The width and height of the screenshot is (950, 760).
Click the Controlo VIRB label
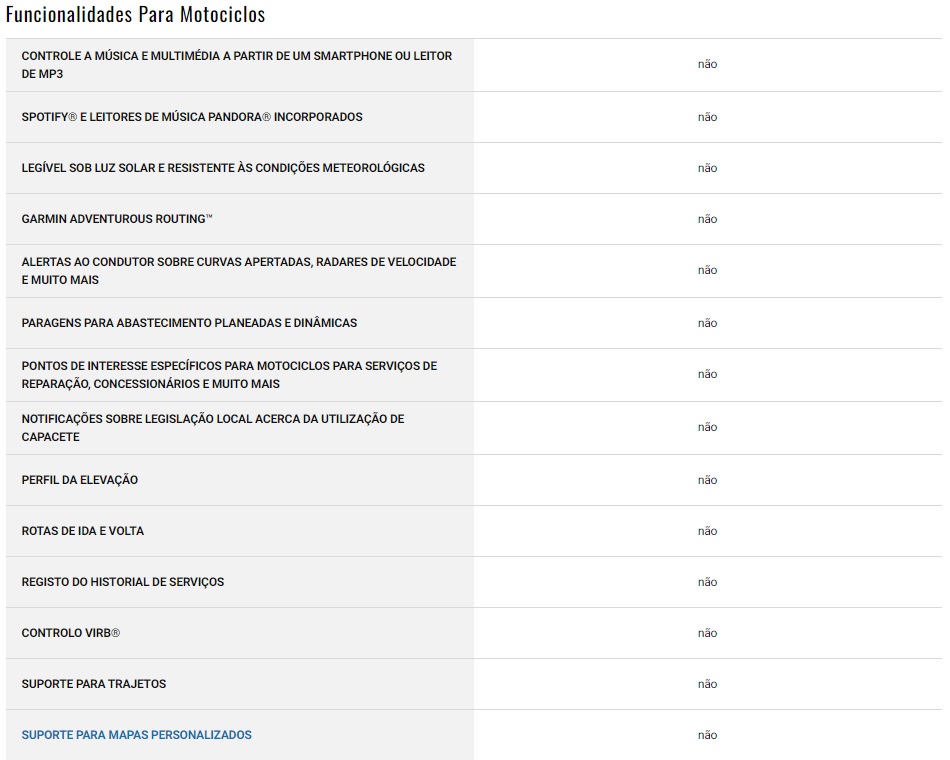click(x=71, y=633)
